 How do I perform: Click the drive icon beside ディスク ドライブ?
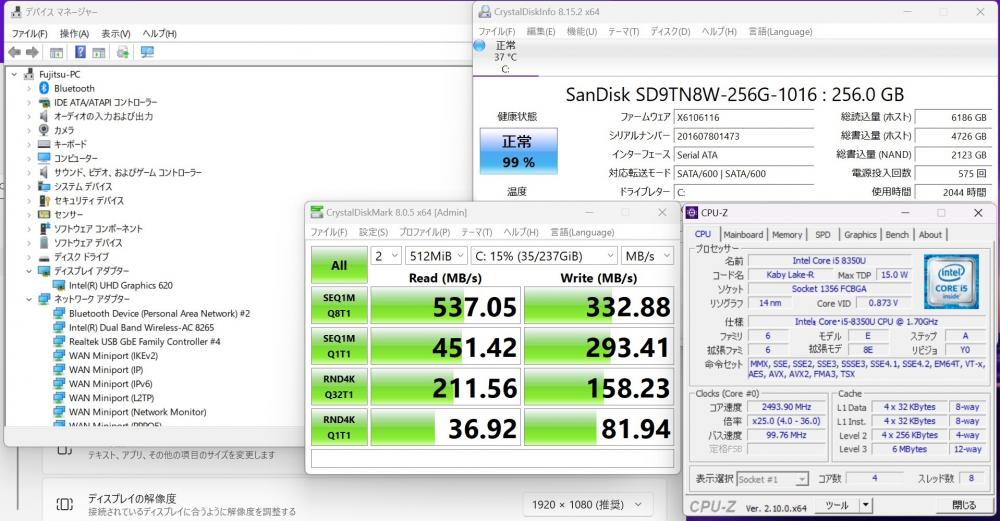point(44,257)
